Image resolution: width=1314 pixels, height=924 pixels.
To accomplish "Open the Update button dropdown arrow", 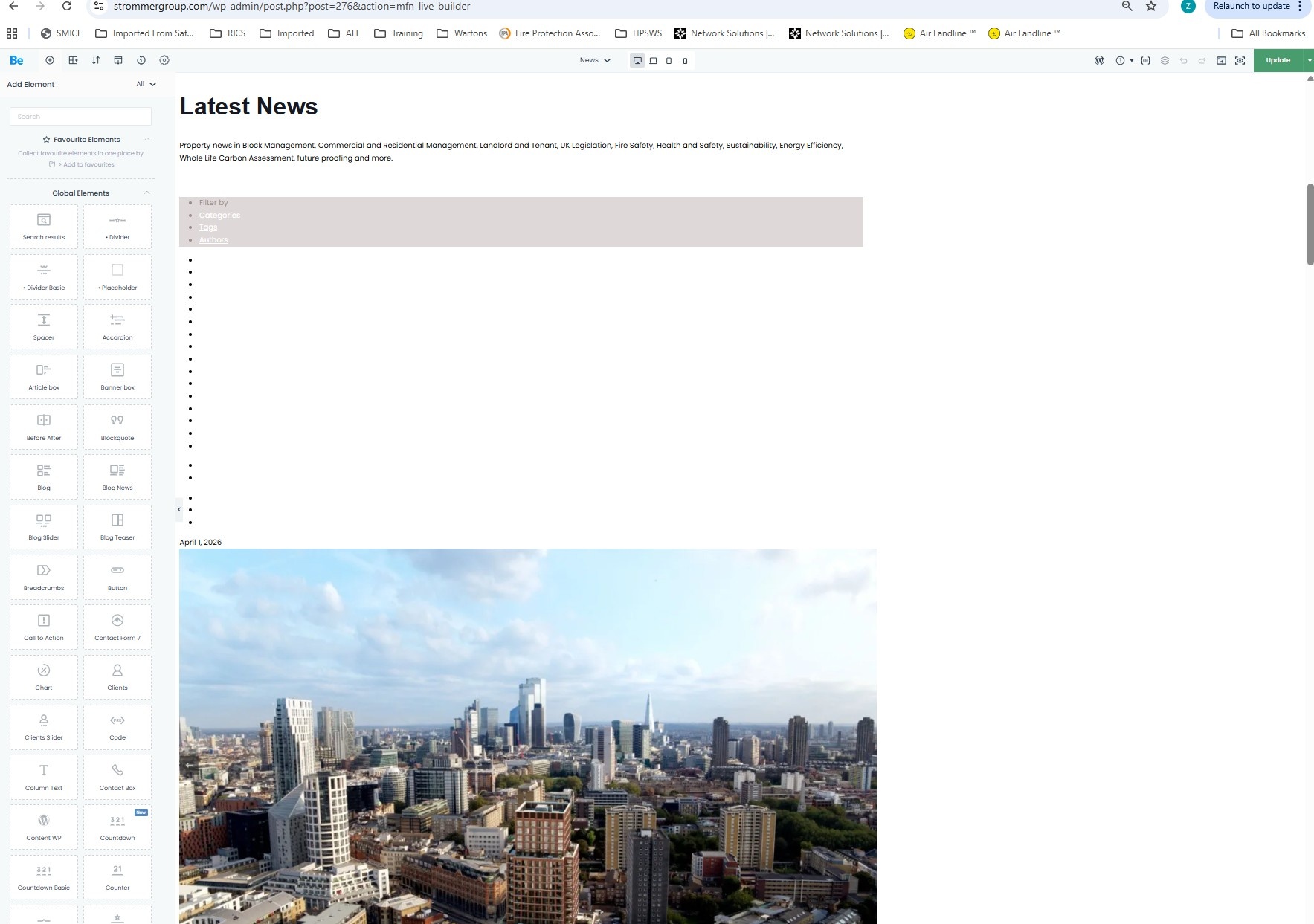I will 1309,60.
